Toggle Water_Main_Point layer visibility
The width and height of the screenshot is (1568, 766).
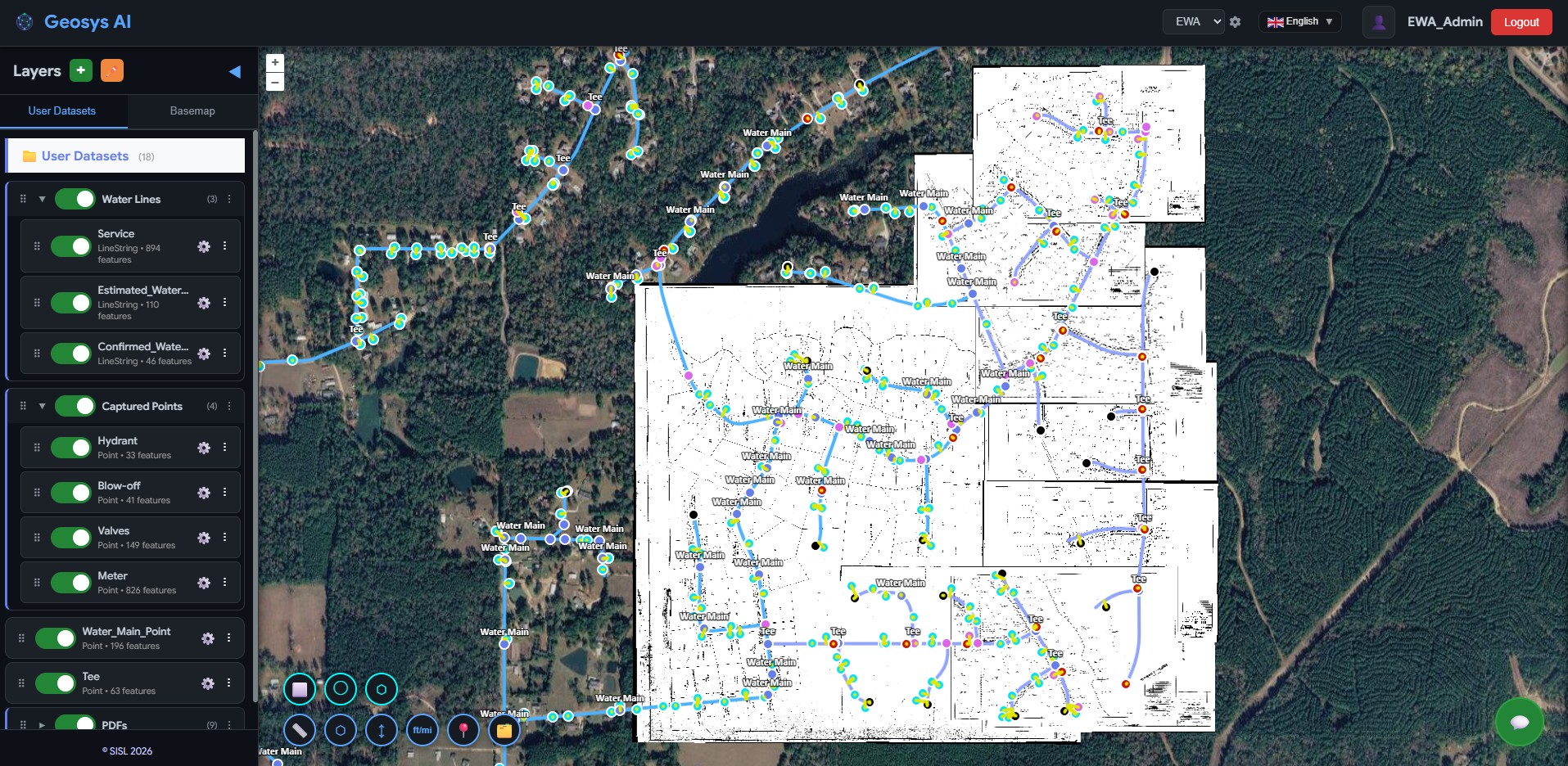[56, 638]
